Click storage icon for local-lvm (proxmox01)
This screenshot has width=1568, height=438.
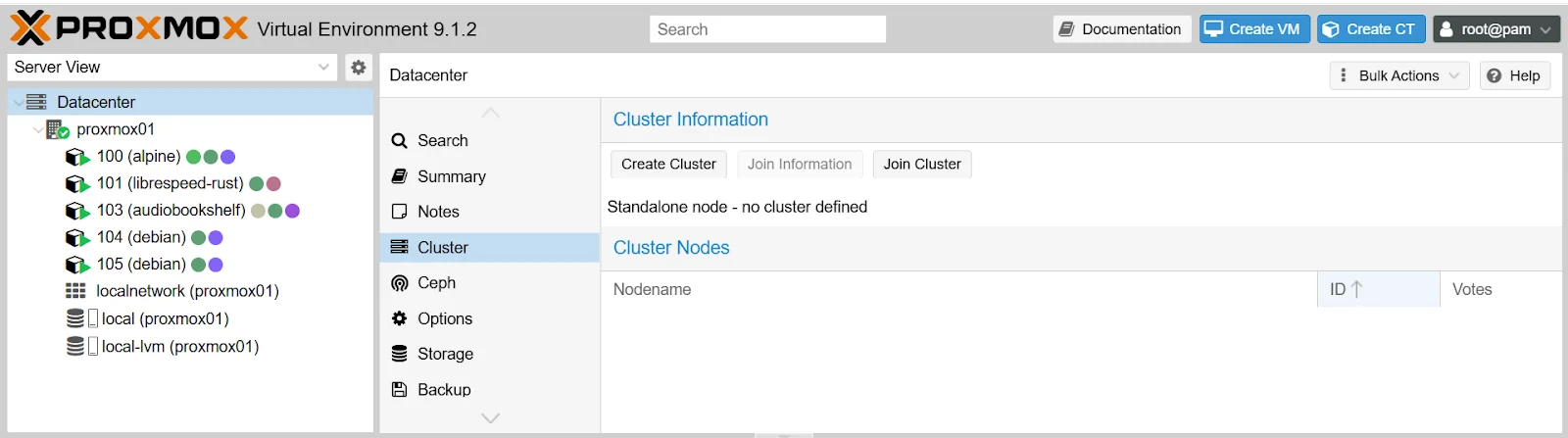75,346
